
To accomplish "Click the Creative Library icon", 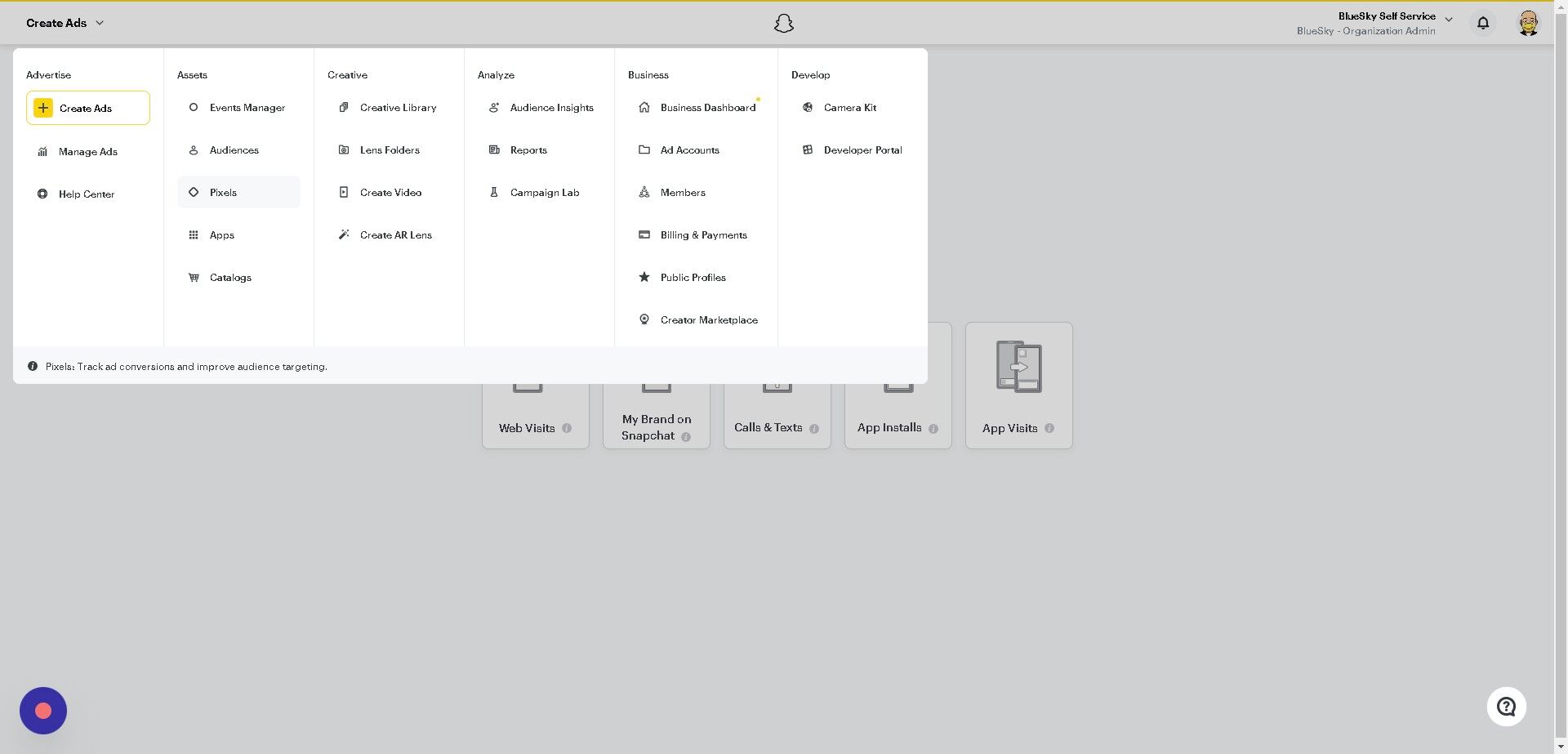I will tap(344, 108).
